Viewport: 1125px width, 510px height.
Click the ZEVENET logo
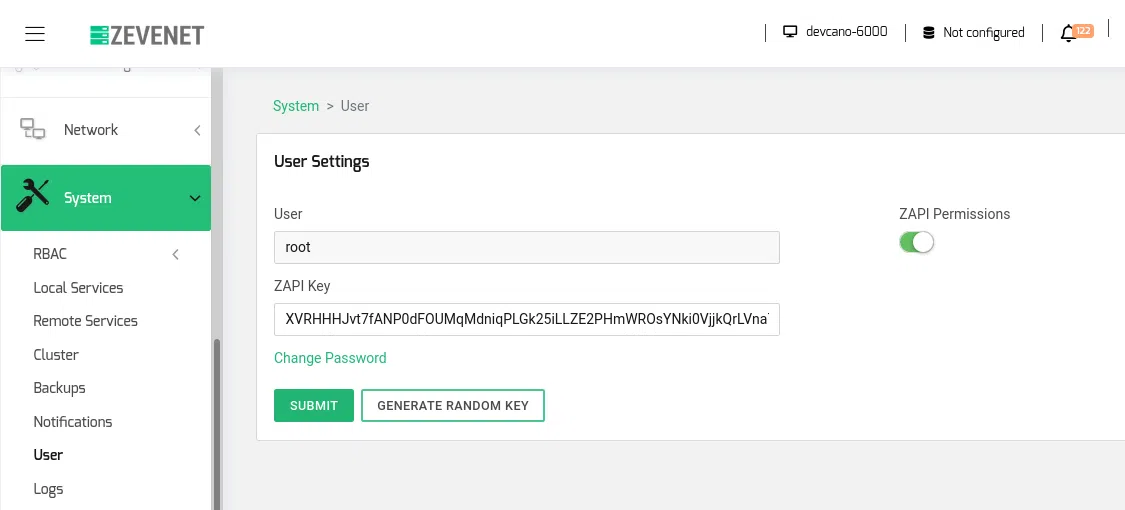tap(147, 35)
